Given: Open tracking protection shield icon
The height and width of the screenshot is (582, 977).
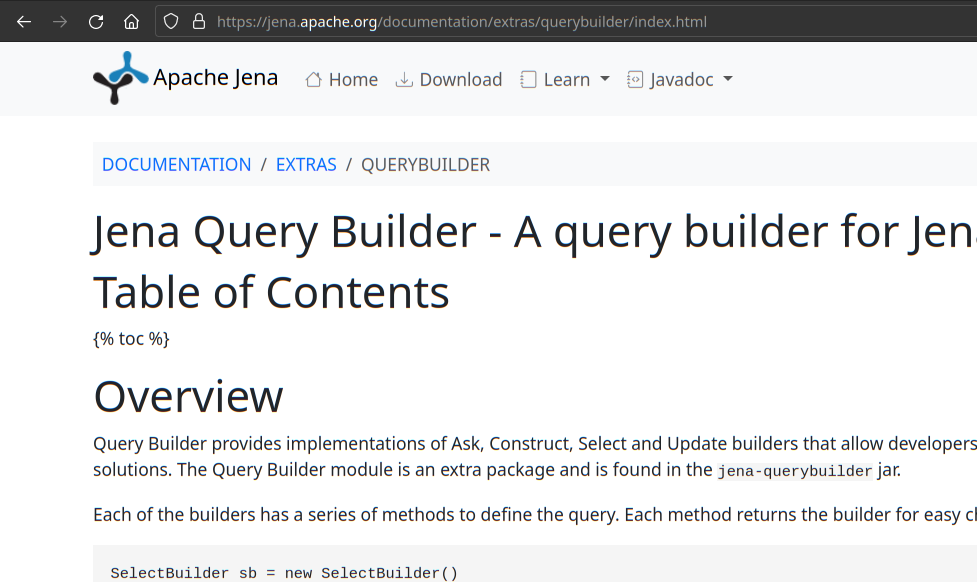Looking at the screenshot, I should (x=171, y=22).
